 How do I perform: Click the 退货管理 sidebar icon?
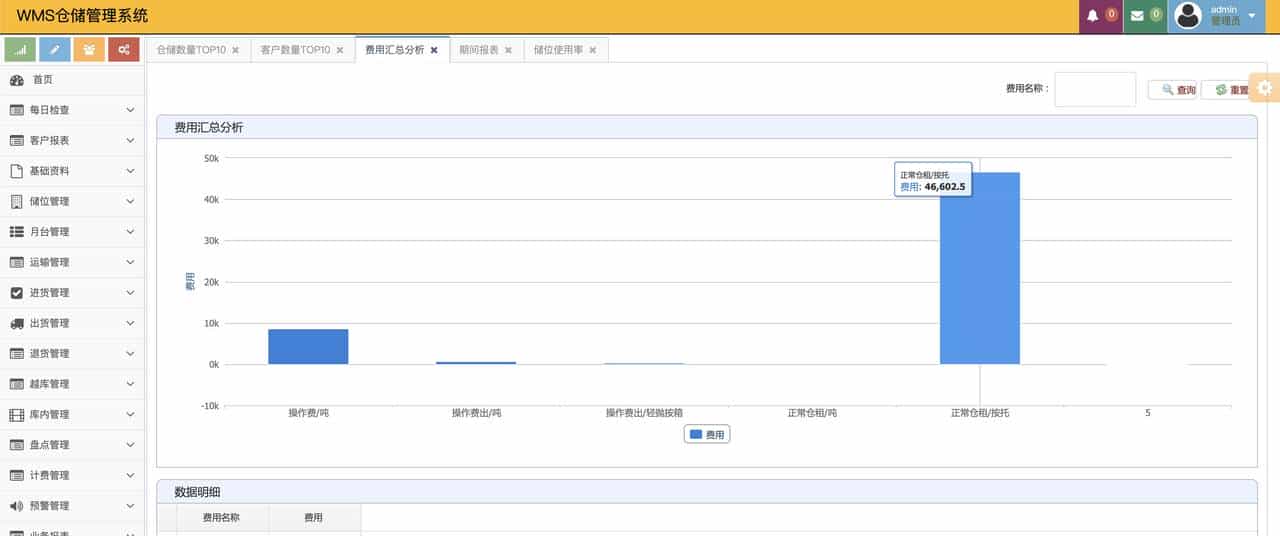pos(16,353)
